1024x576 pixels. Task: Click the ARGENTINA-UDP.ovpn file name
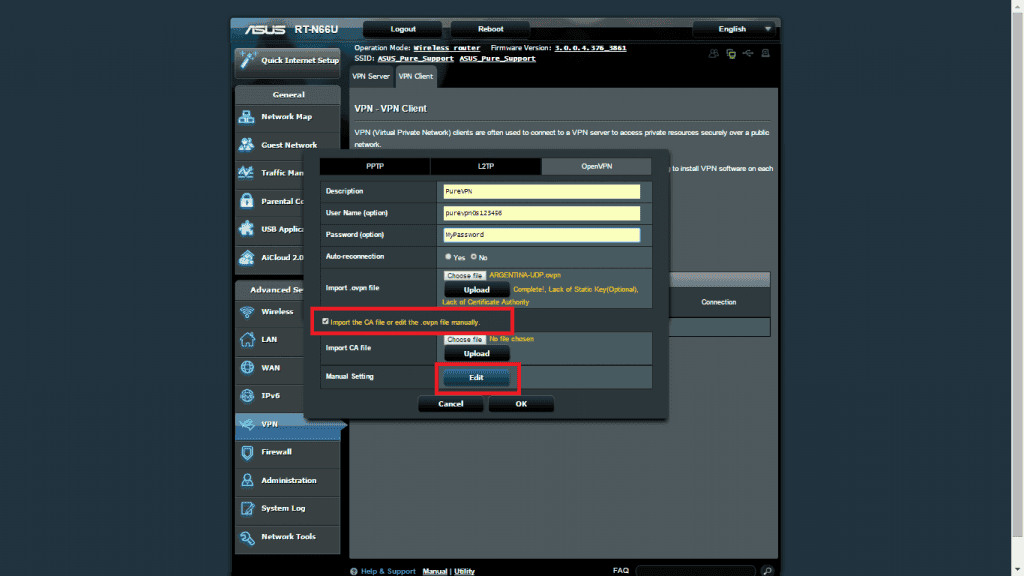525,276
